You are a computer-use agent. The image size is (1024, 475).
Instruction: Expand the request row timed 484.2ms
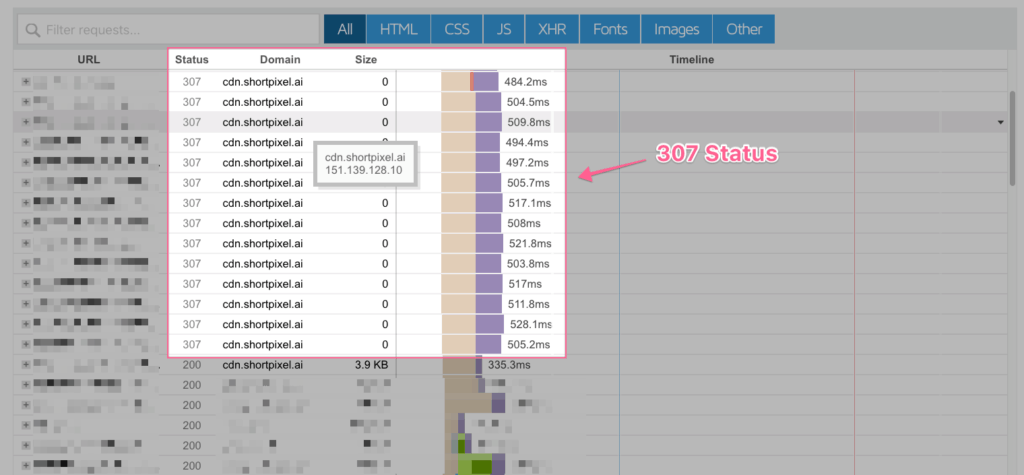click(x=26, y=82)
